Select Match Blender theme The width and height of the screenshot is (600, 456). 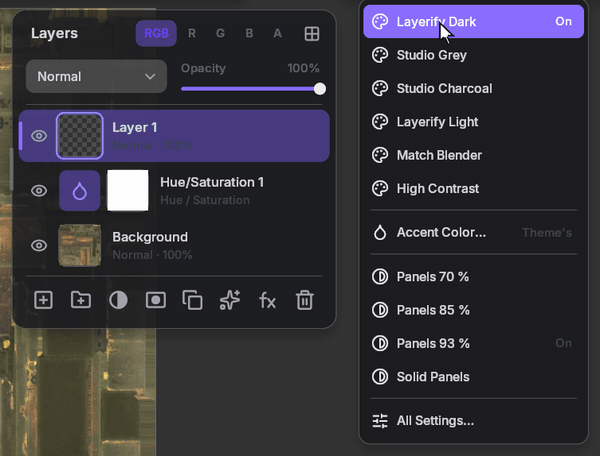tap(474, 155)
